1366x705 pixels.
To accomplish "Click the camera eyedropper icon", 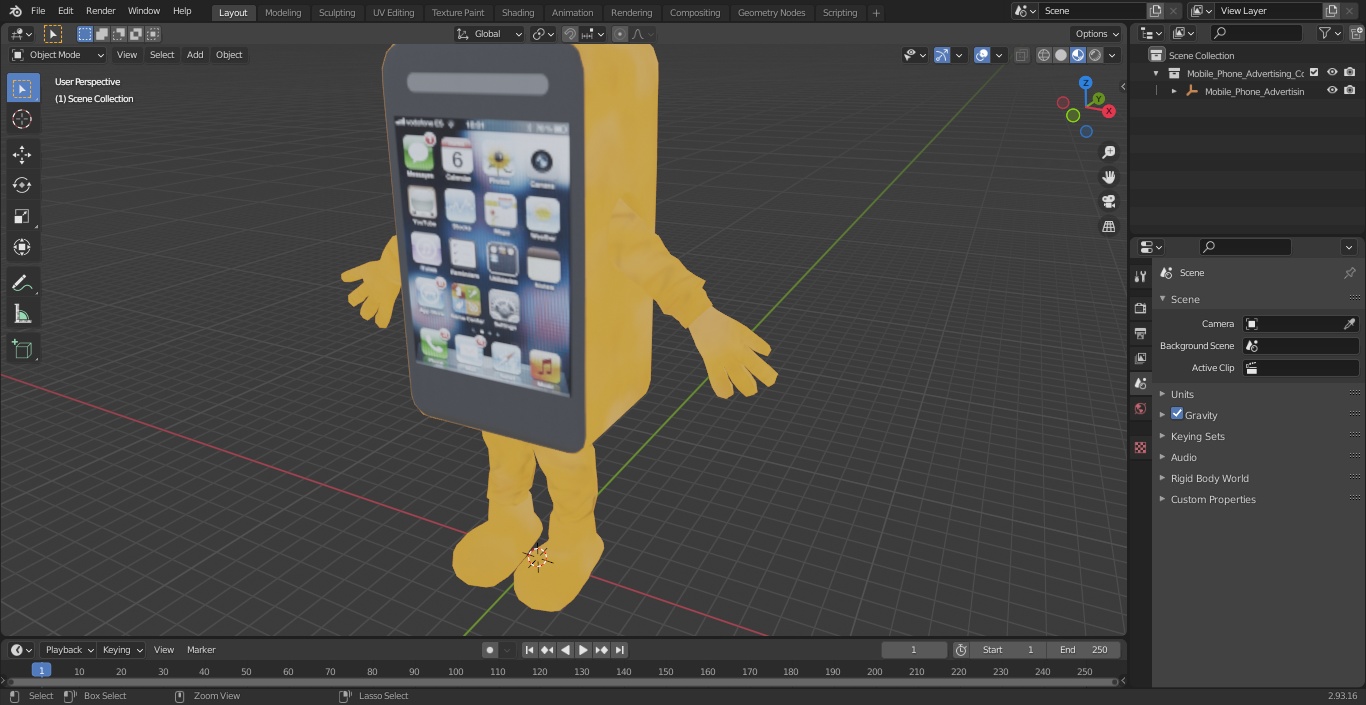I will tap(1349, 324).
